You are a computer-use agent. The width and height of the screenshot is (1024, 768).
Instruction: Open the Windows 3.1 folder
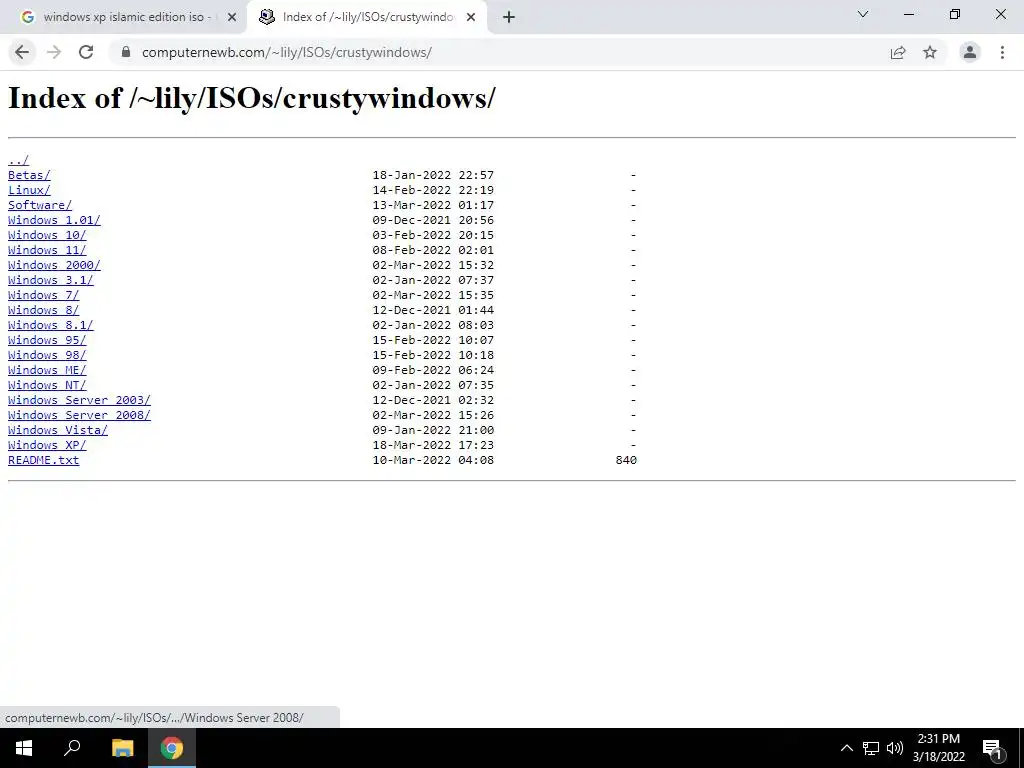[x=50, y=280]
